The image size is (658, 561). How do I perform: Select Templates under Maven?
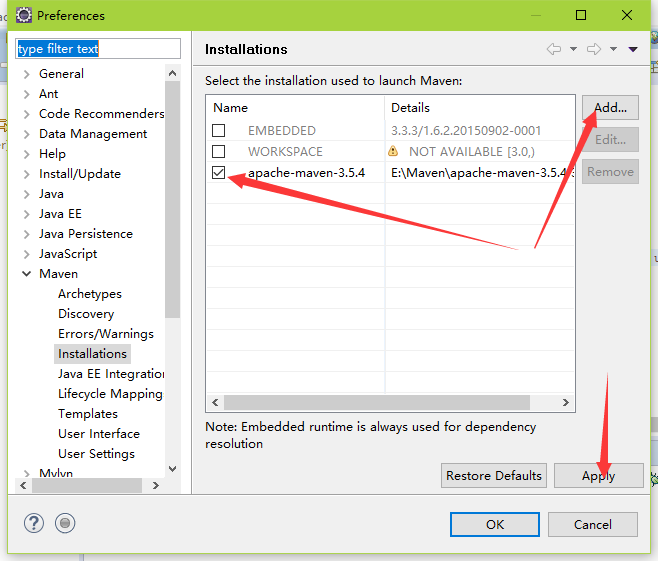coord(88,414)
